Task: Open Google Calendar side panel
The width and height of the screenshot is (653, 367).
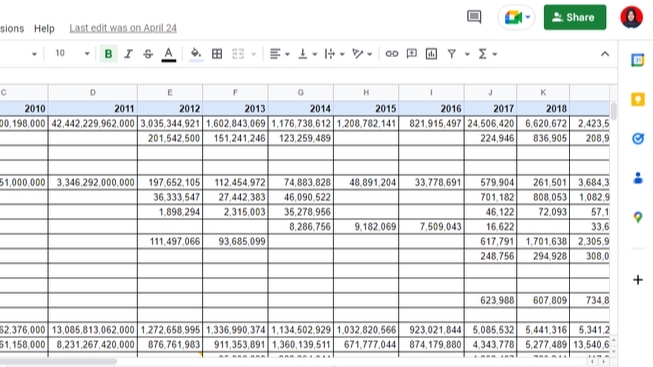Action: [638, 60]
